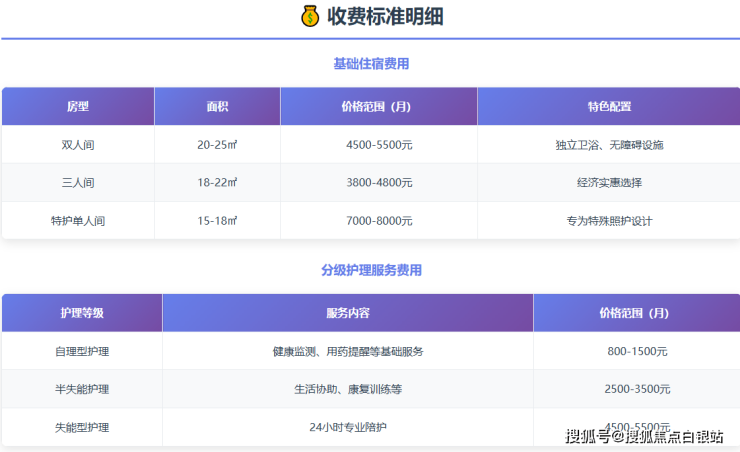Click the 24小时专业陪护 service cell

(x=347, y=427)
